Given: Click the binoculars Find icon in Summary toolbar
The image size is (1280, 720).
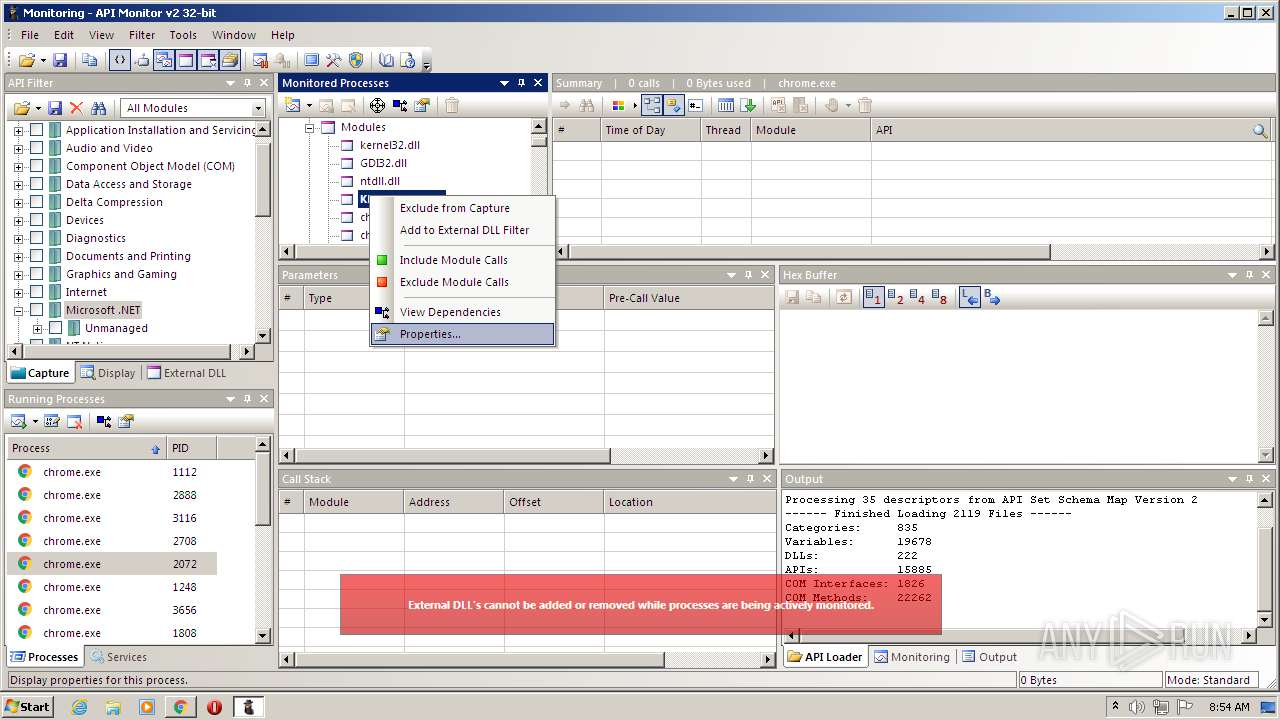Looking at the screenshot, I should [587, 105].
